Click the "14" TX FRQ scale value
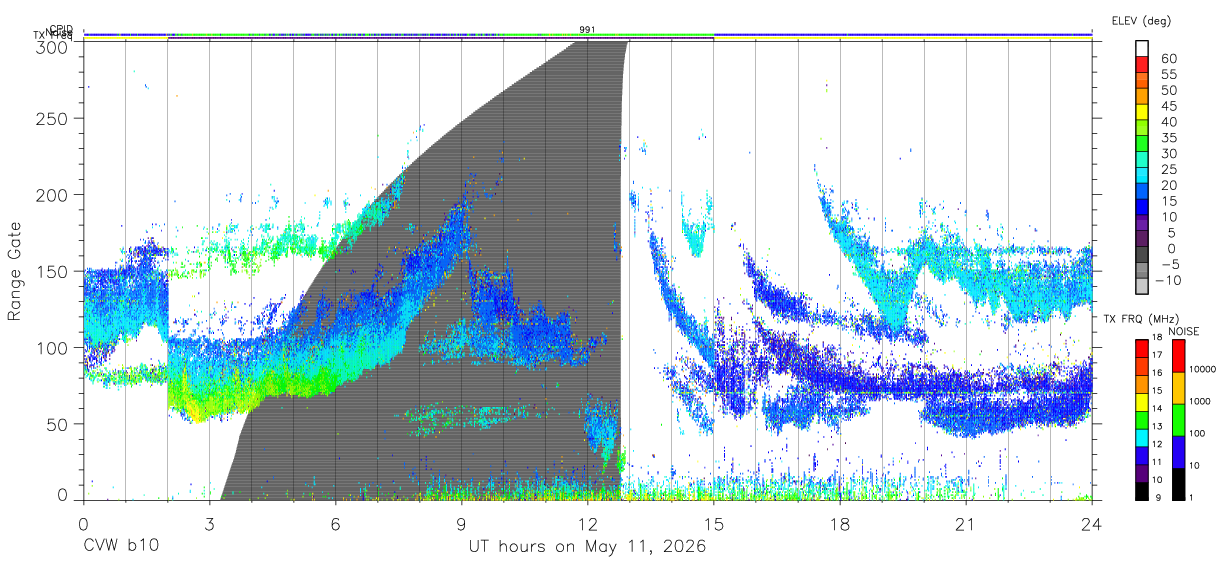Screen dimensions: 1228x567 [x=1157, y=408]
